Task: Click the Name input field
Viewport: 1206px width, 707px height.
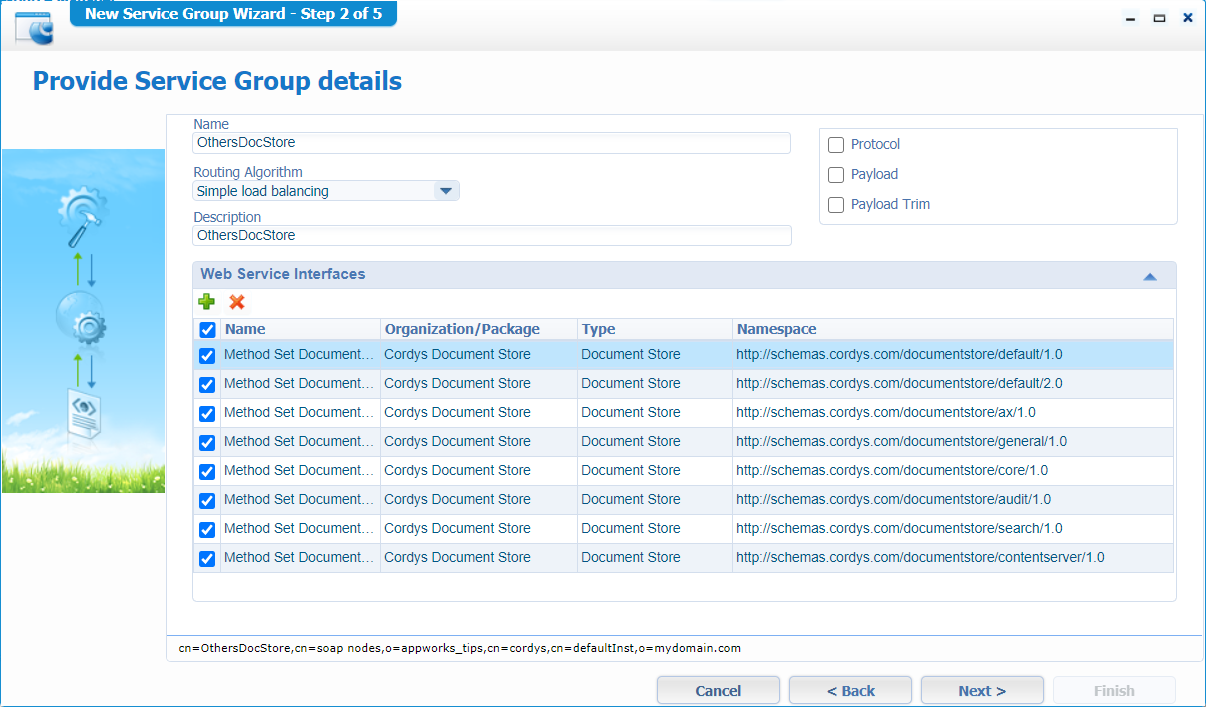Action: pyautogui.click(x=491, y=143)
